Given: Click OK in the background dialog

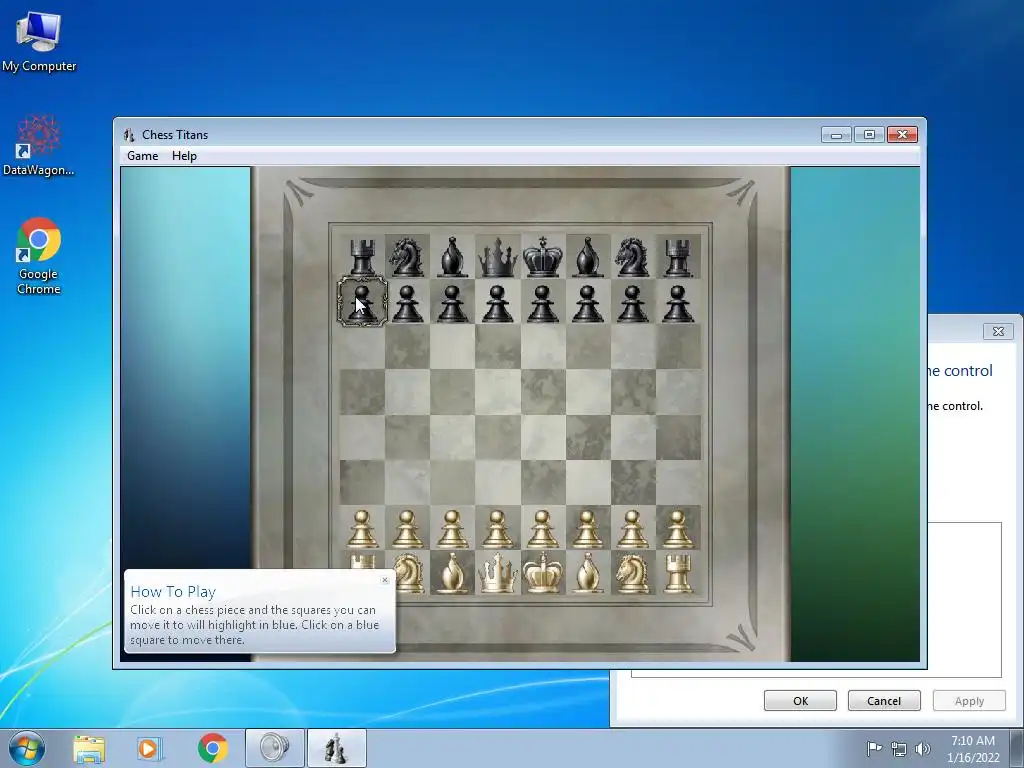Looking at the screenshot, I should tap(800, 701).
